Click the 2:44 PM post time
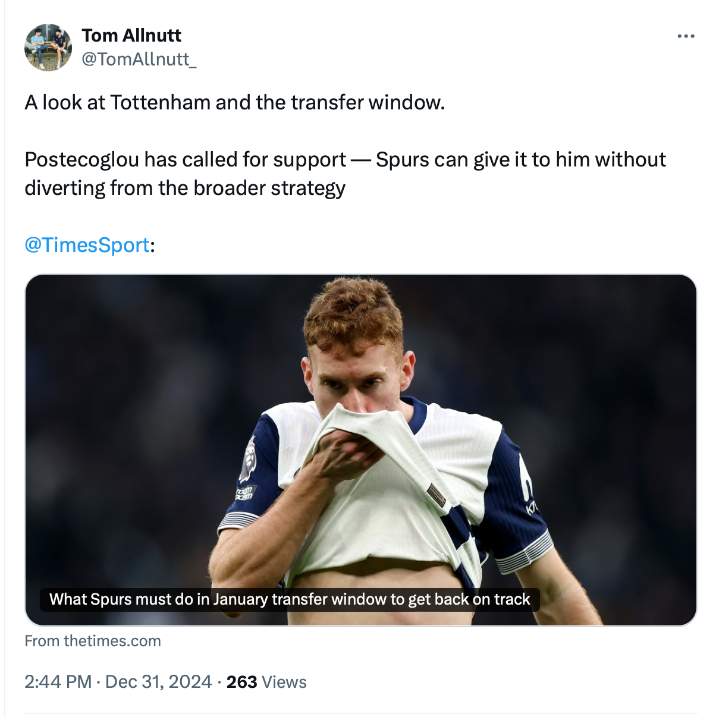 (x=58, y=682)
